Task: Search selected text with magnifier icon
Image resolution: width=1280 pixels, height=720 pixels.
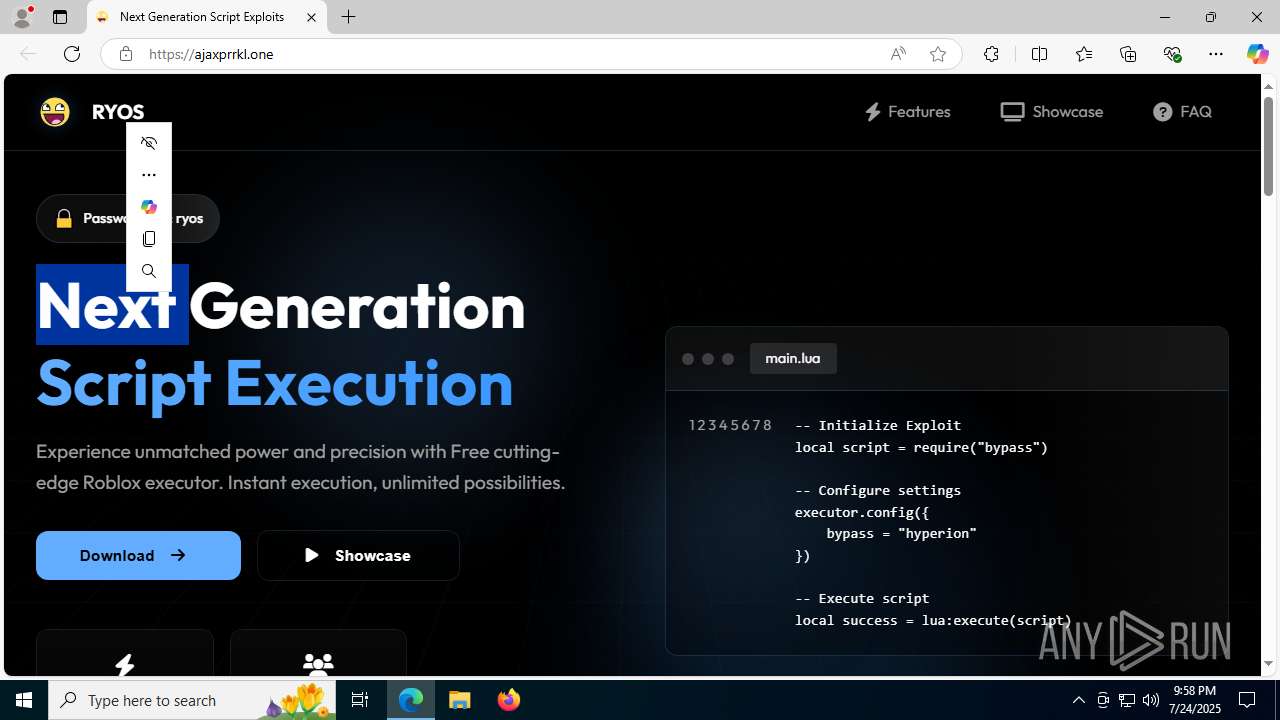Action: (149, 271)
